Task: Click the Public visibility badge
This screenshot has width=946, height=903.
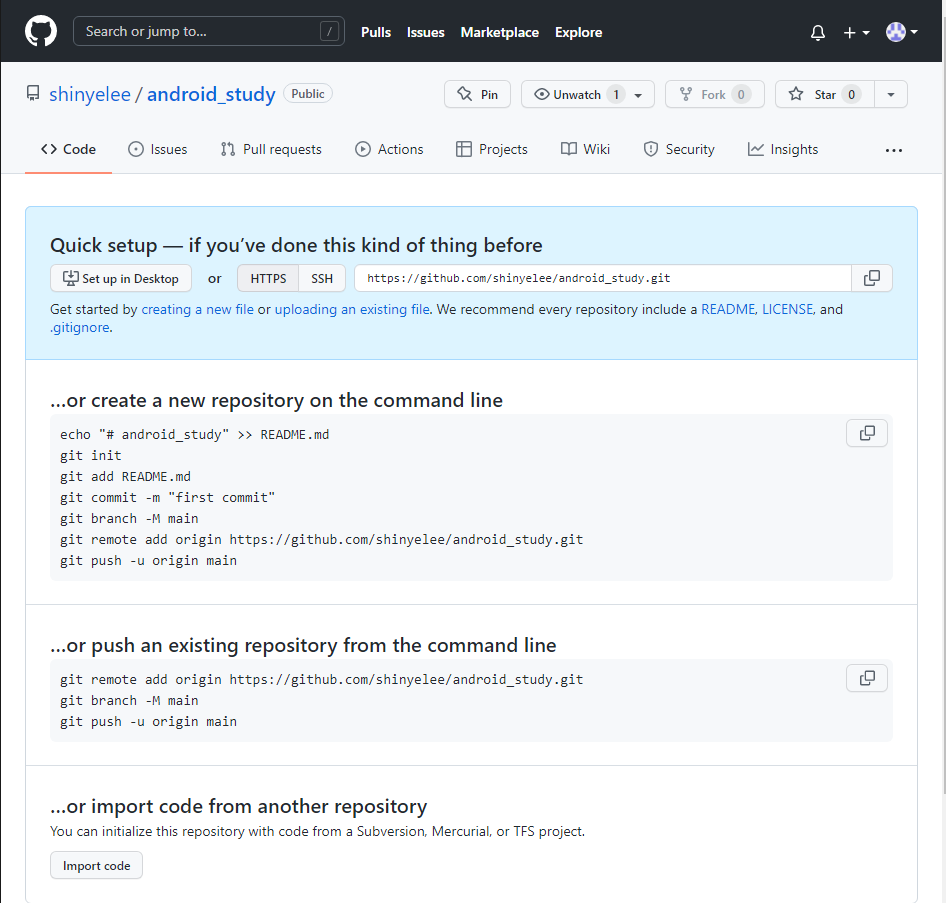Action: pos(308,93)
